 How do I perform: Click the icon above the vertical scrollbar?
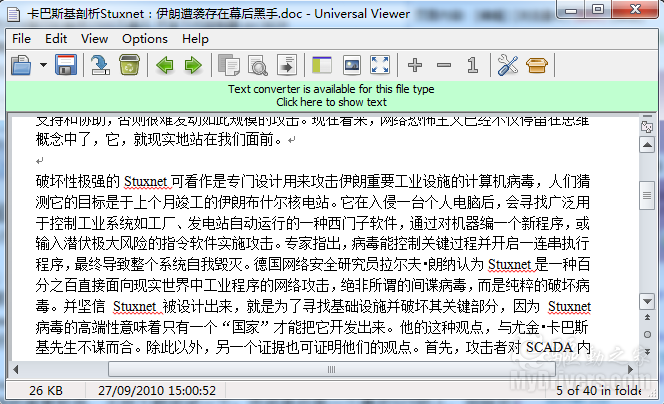click(647, 126)
